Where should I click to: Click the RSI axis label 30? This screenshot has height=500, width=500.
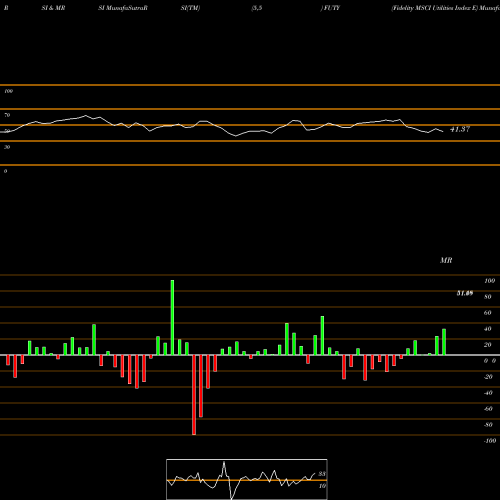tap(7, 147)
